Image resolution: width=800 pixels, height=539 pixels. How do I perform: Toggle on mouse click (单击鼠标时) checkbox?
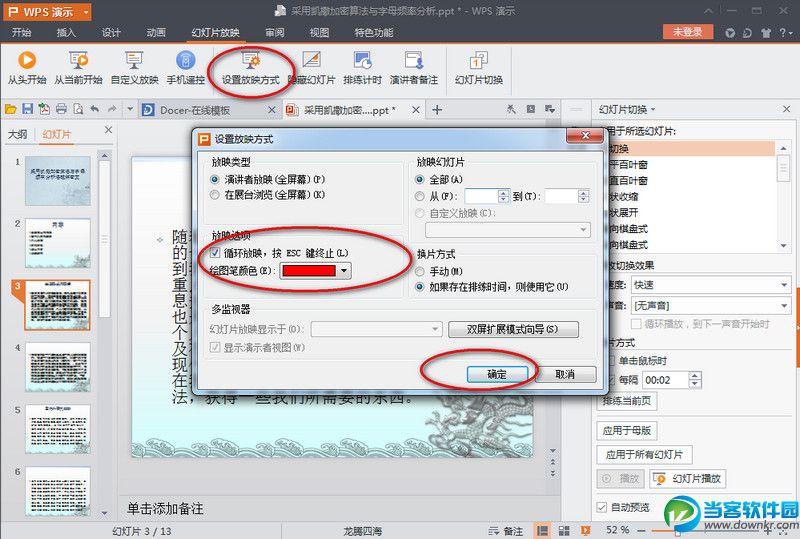click(611, 361)
